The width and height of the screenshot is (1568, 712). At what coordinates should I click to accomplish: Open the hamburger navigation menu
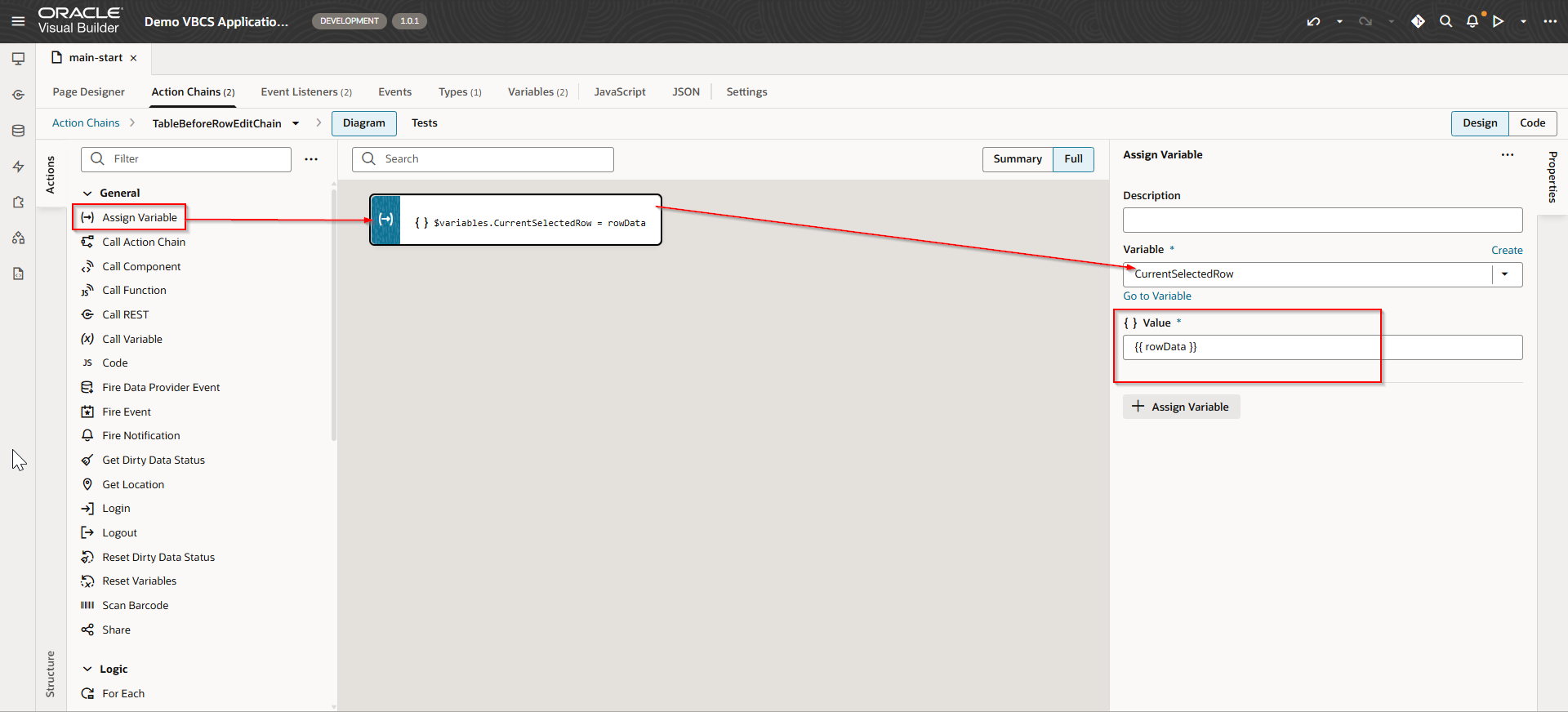(x=18, y=21)
